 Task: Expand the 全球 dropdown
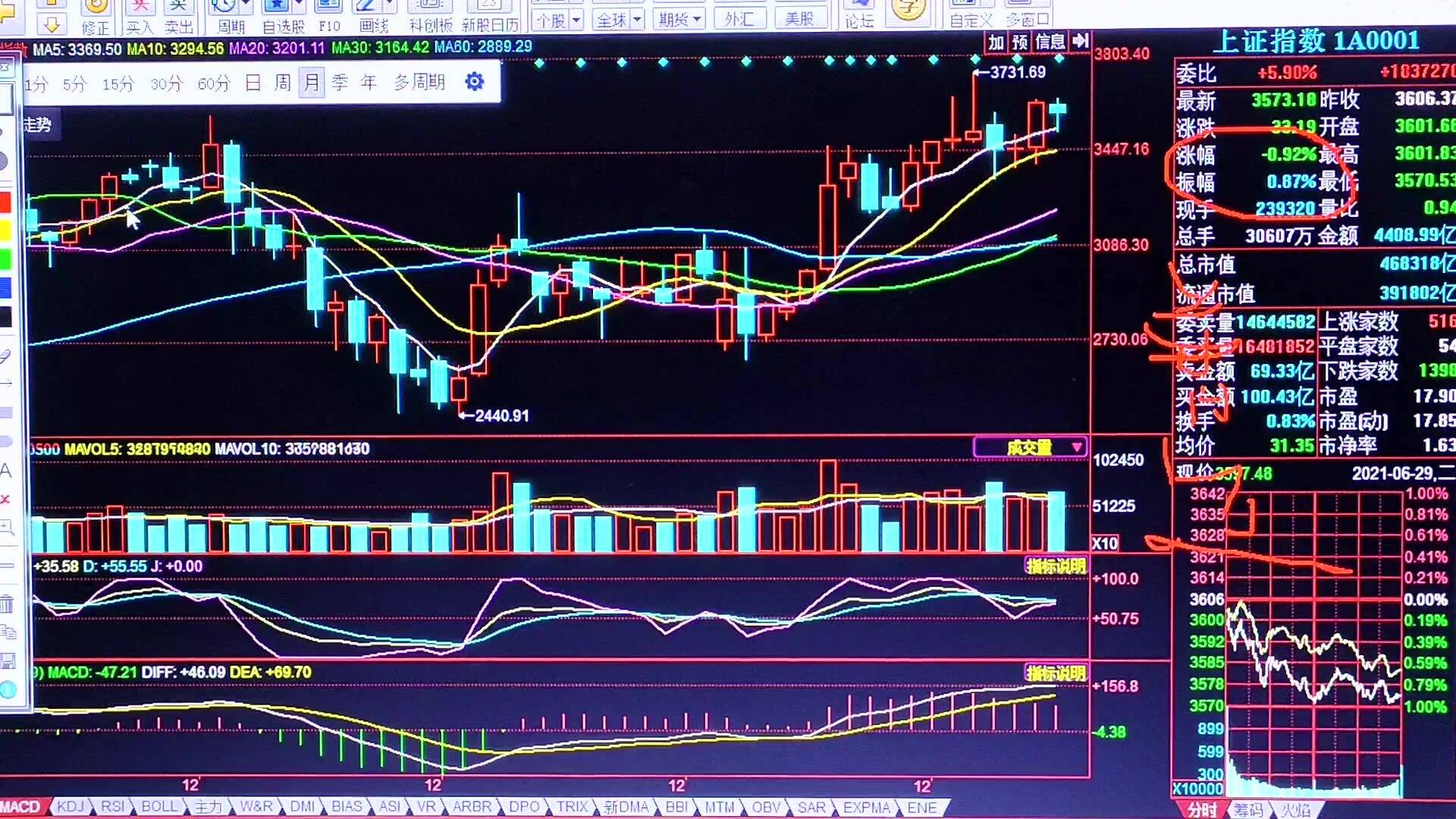click(637, 20)
